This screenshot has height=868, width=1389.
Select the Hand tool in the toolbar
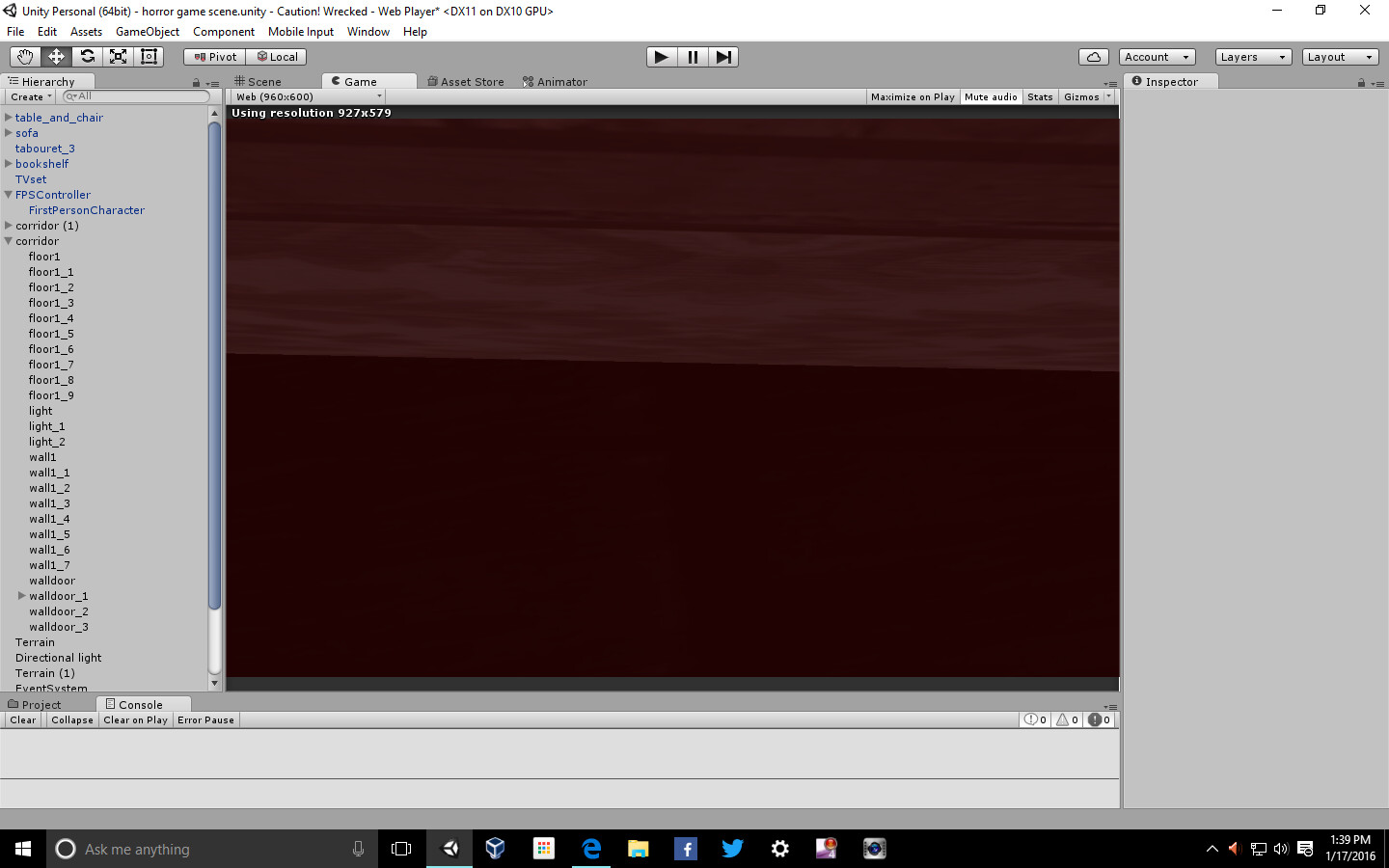click(x=25, y=56)
